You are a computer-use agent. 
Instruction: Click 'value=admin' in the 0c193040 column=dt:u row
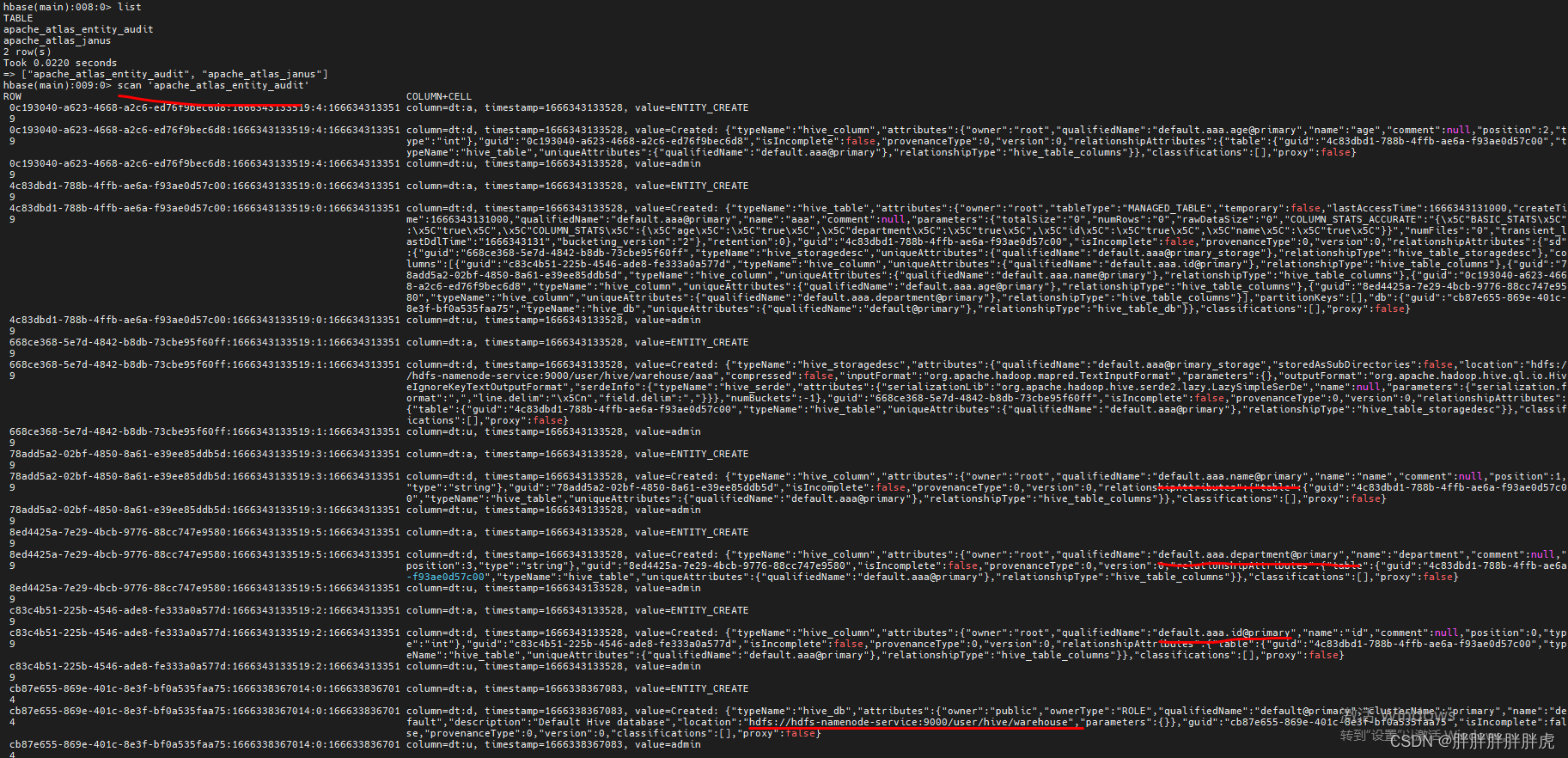(x=668, y=163)
